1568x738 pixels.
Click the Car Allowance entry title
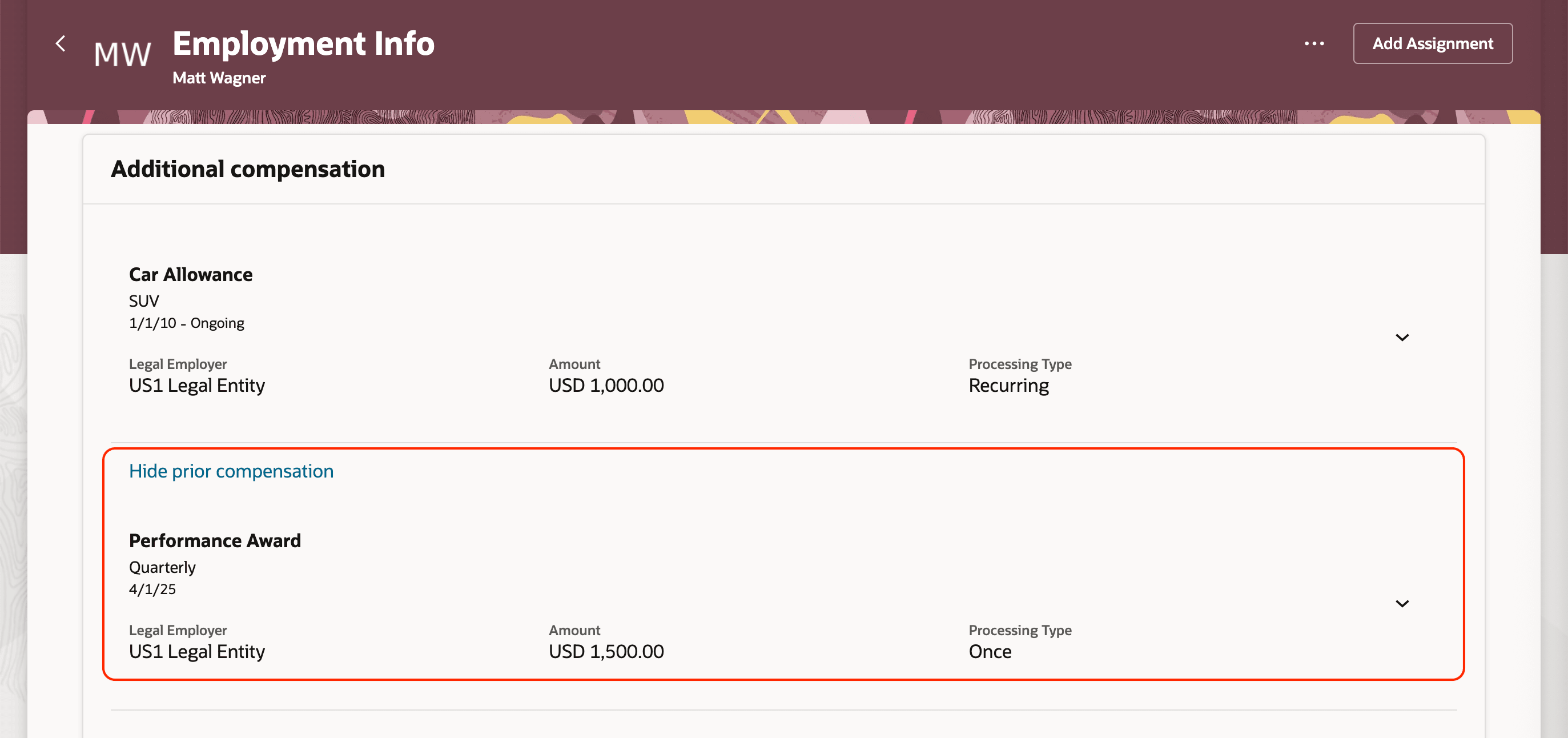(191, 275)
